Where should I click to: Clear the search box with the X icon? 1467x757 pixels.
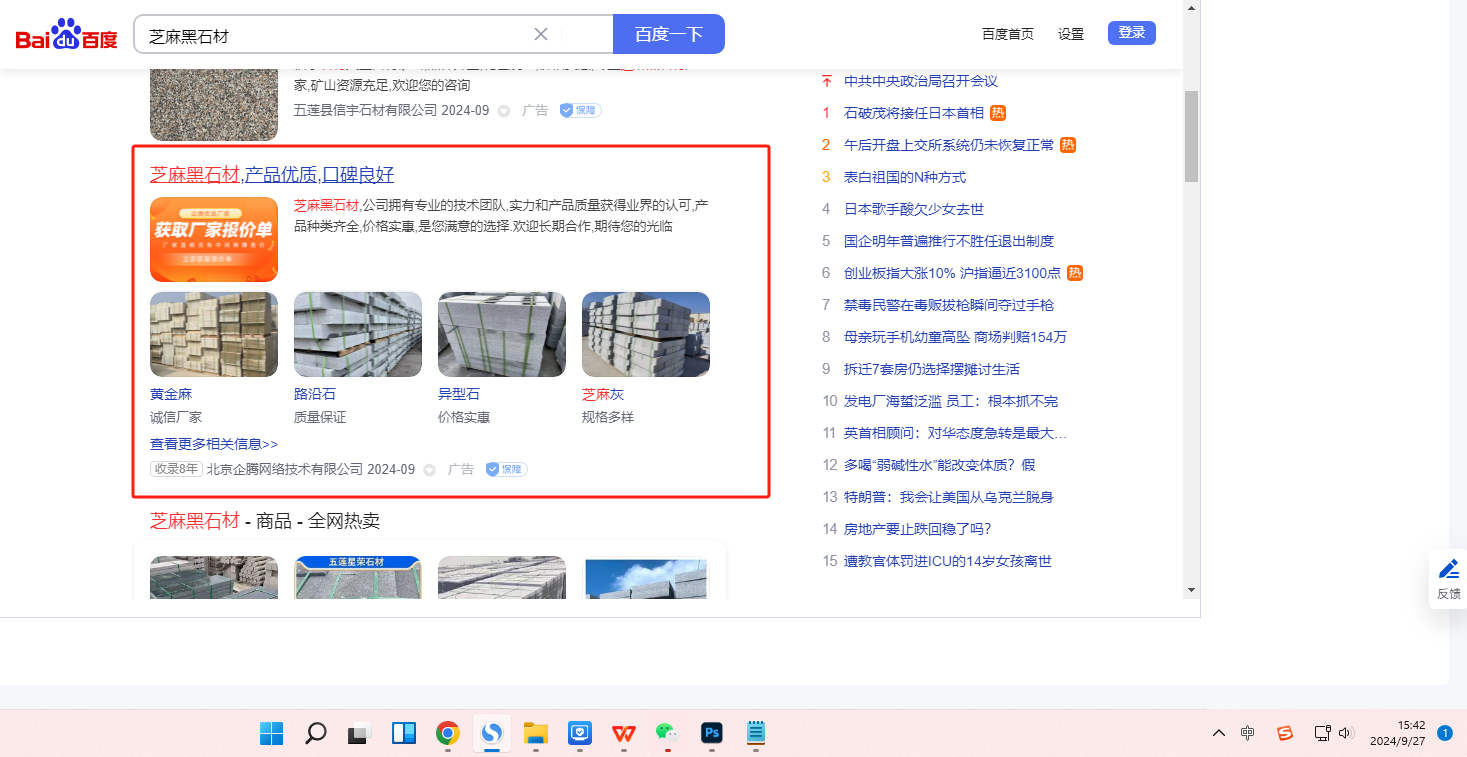[x=541, y=34]
